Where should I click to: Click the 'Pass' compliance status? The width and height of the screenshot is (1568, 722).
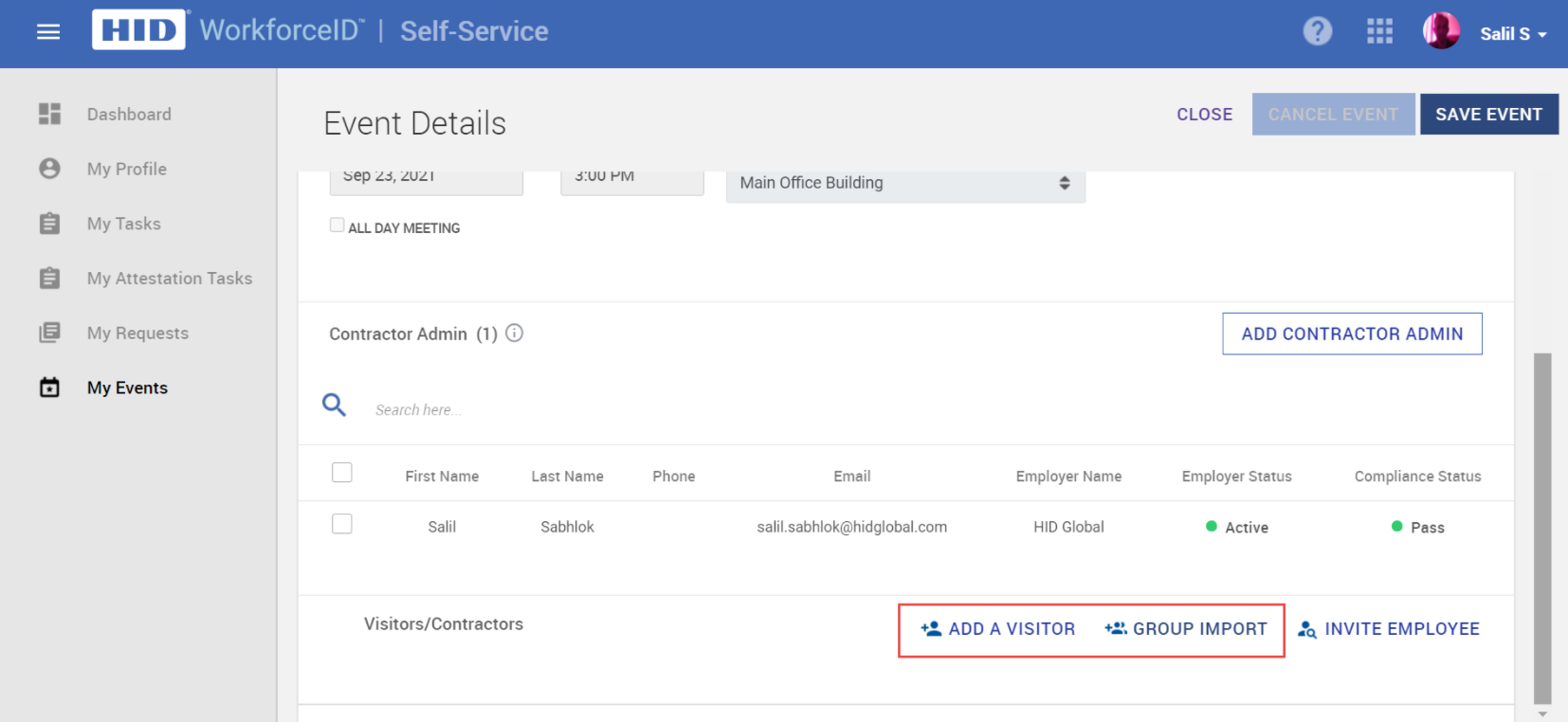[x=1417, y=527]
